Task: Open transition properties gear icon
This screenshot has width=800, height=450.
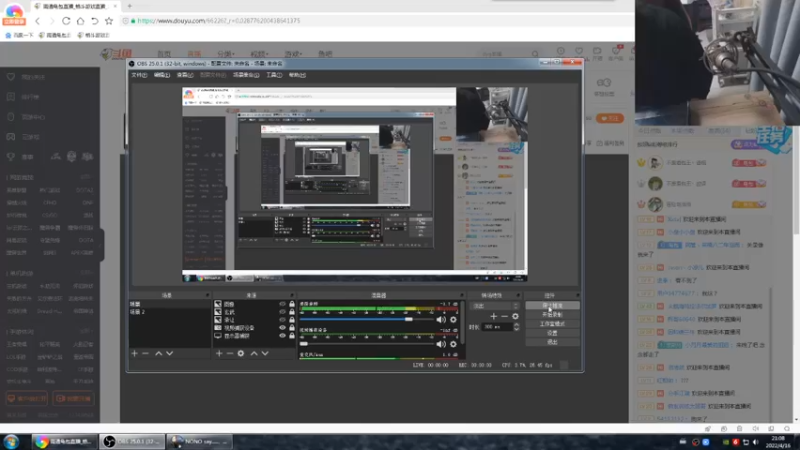Action: (515, 316)
